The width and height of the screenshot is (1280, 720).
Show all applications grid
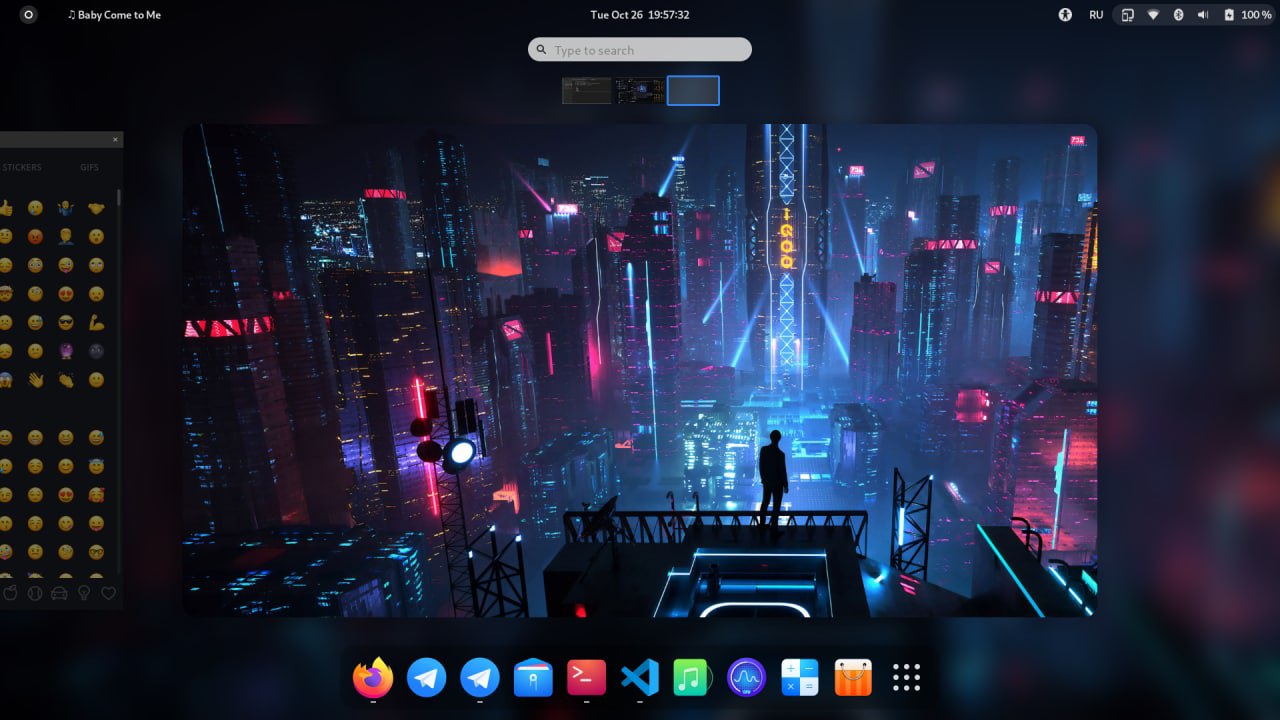(906, 678)
